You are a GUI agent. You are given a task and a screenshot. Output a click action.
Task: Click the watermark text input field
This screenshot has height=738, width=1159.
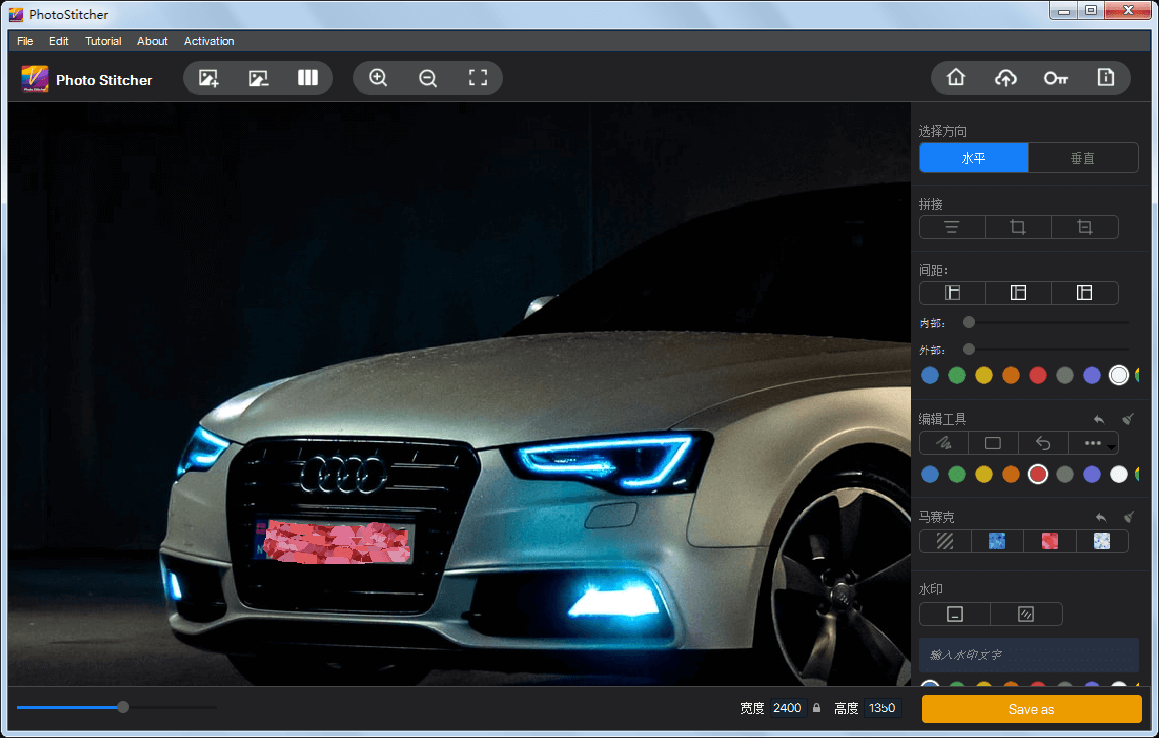[x=1028, y=654]
